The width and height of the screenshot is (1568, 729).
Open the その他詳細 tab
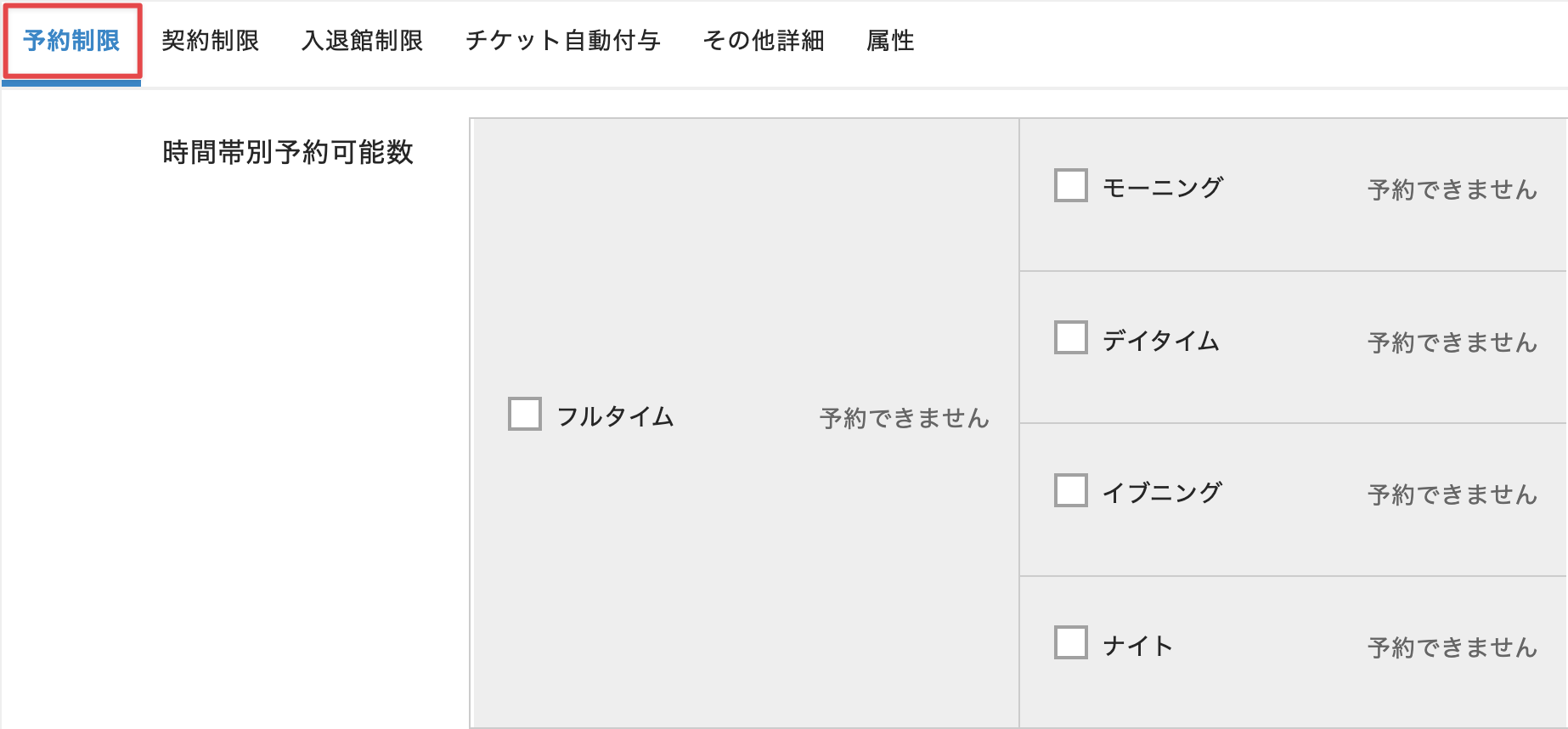coord(763,41)
